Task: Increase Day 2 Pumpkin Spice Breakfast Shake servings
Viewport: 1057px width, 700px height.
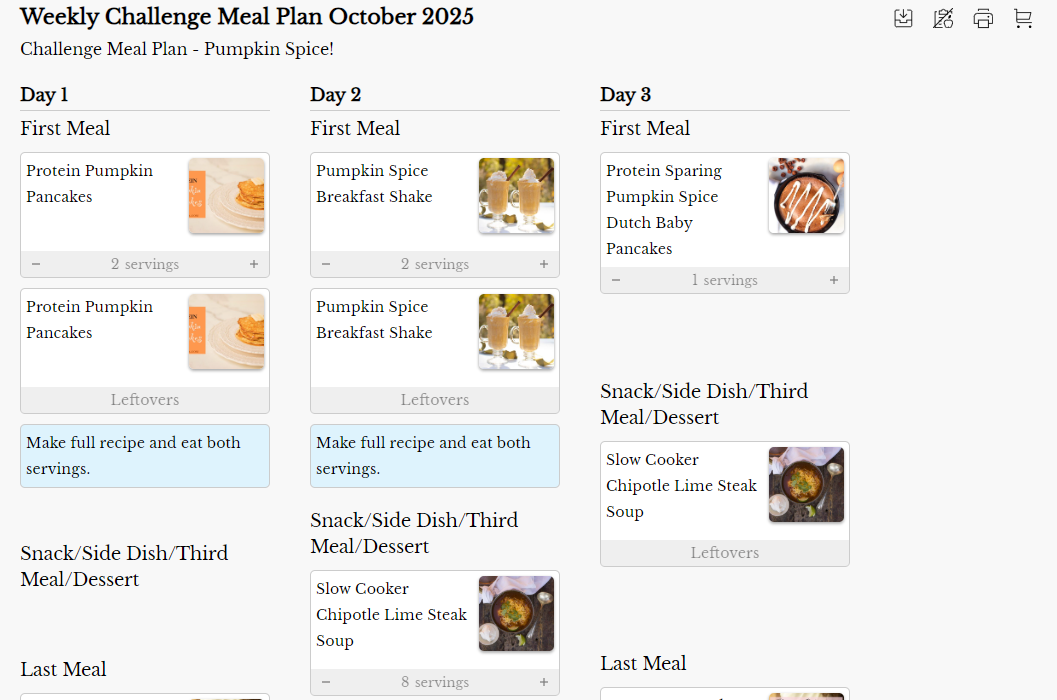Action: click(544, 264)
